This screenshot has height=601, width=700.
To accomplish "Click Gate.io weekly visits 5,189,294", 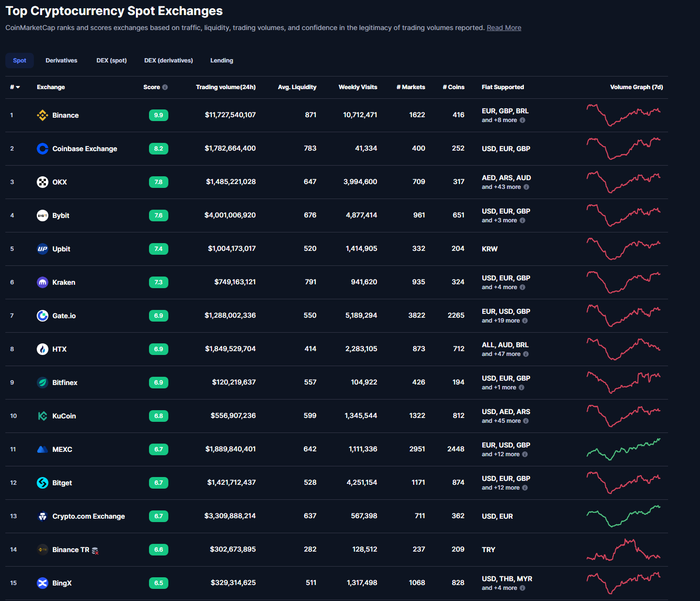I will [361, 315].
